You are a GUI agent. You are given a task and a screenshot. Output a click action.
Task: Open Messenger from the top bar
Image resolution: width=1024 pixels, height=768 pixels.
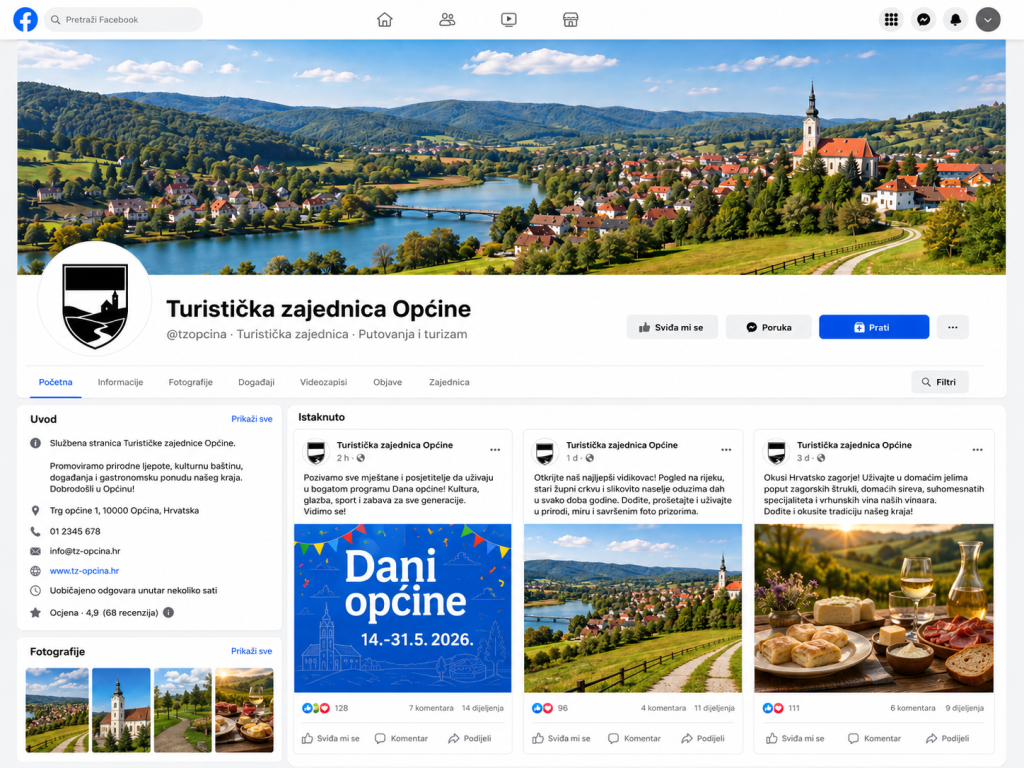pyautogui.click(x=923, y=20)
